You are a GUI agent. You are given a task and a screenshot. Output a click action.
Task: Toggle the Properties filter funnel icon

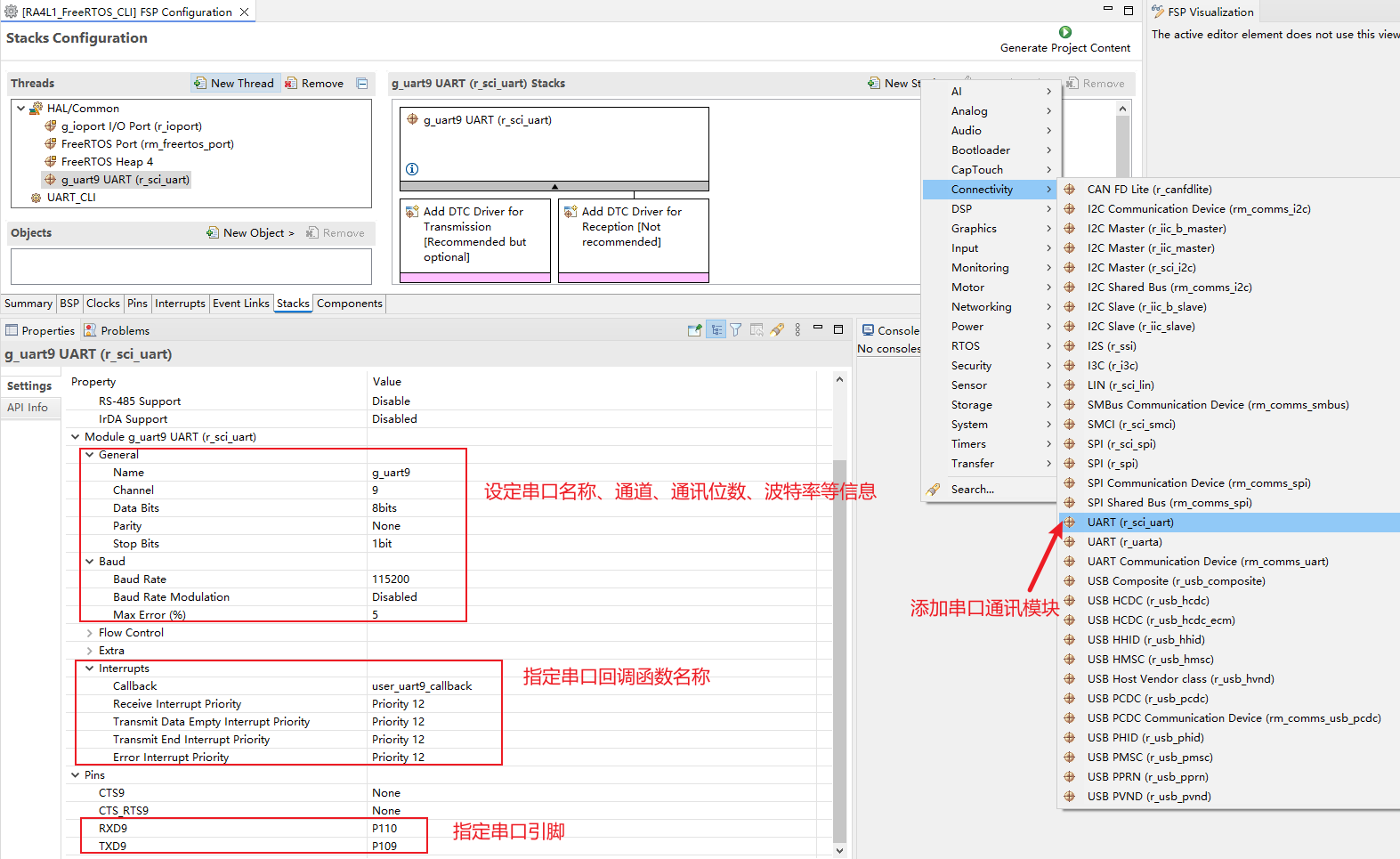(x=736, y=330)
